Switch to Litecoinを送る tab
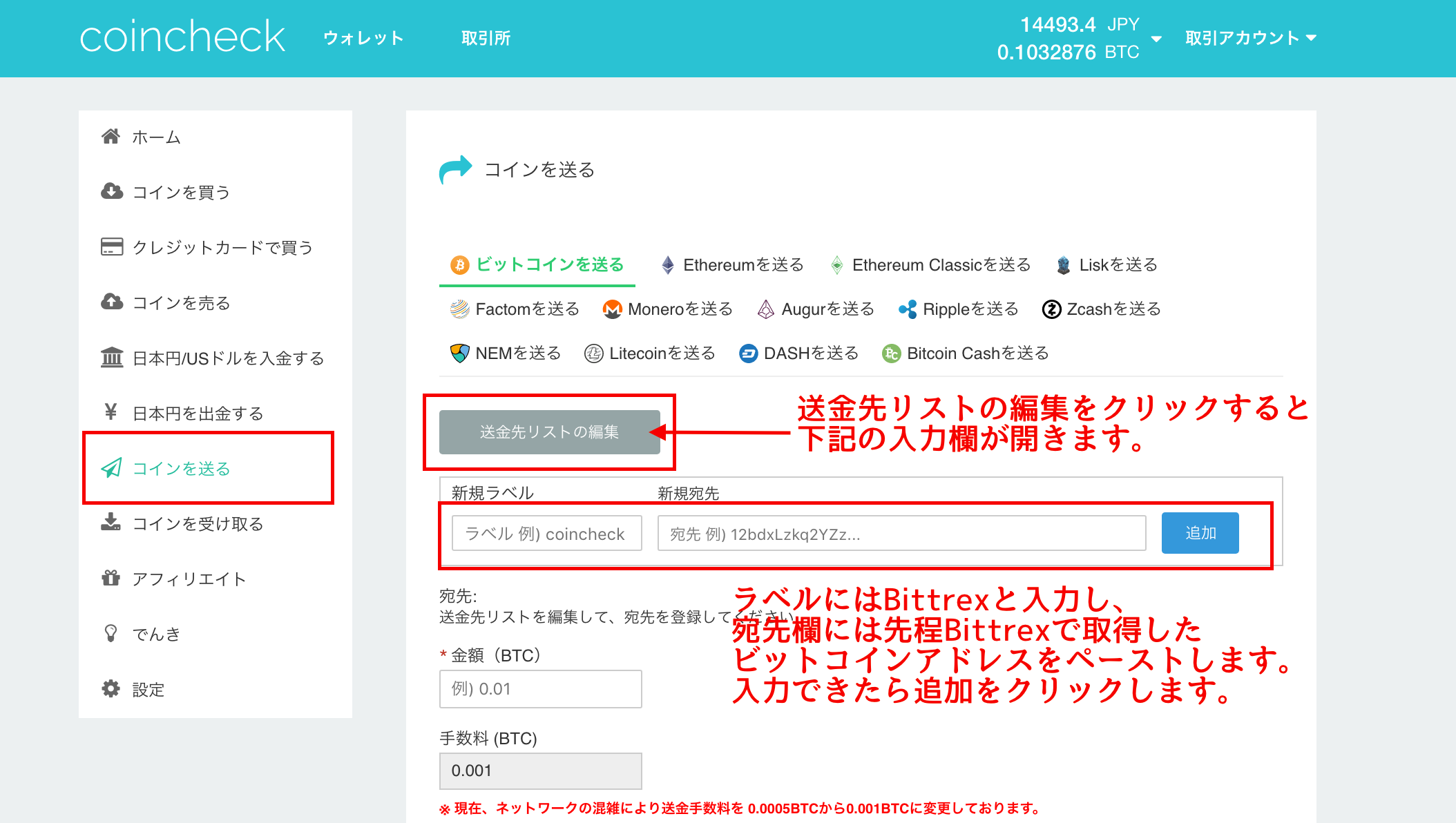Viewport: 1456px width, 823px height. (662, 353)
